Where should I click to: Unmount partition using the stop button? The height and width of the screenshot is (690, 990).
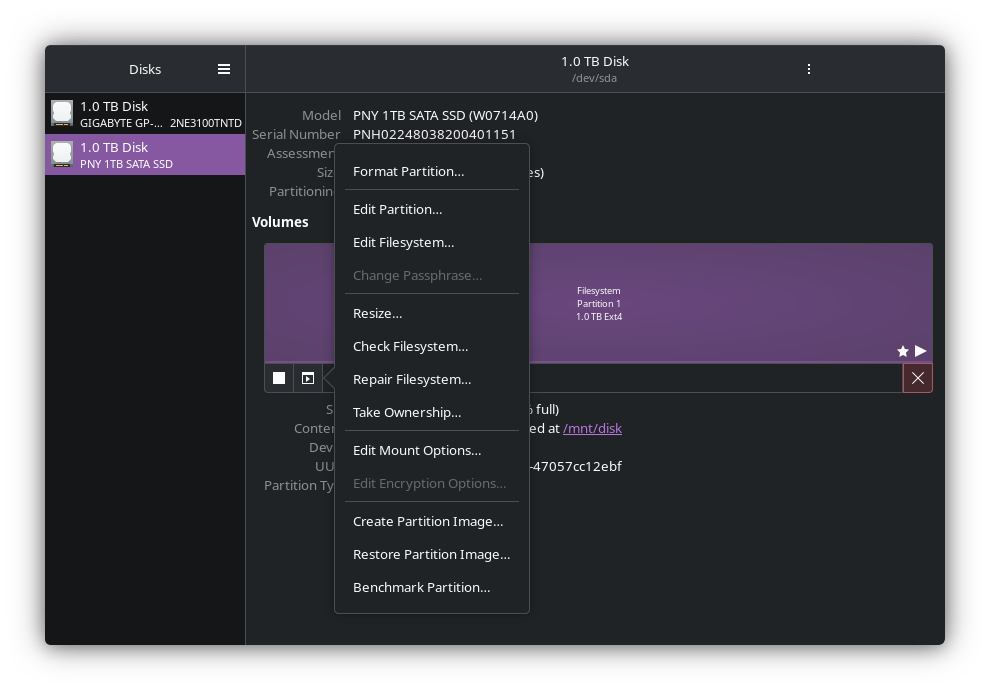[x=279, y=378]
